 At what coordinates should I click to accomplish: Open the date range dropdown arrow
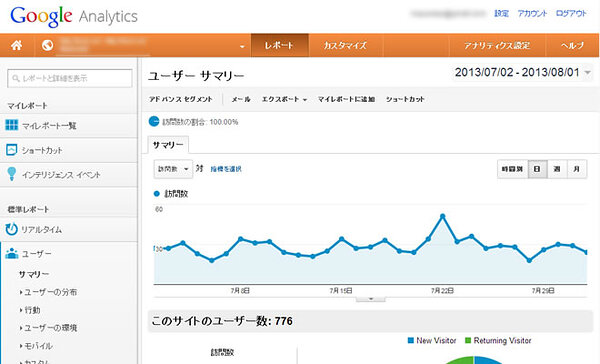[587, 72]
